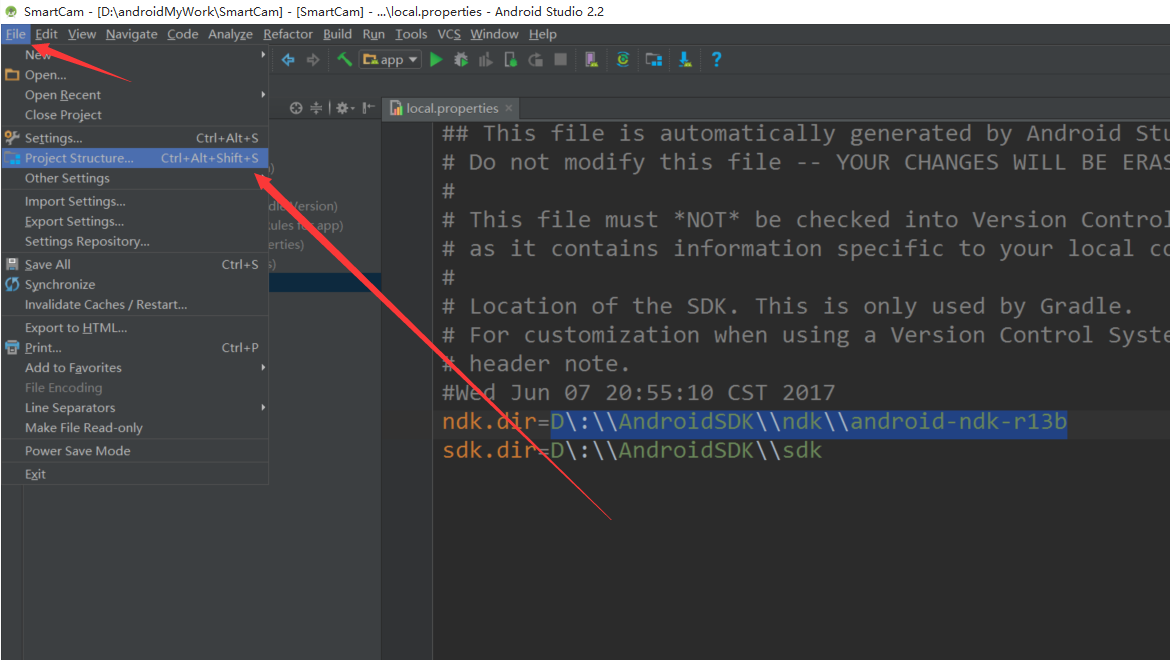The width and height of the screenshot is (1170, 660).
Task: Open Other Settings menu item
Action: pyautogui.click(x=135, y=178)
